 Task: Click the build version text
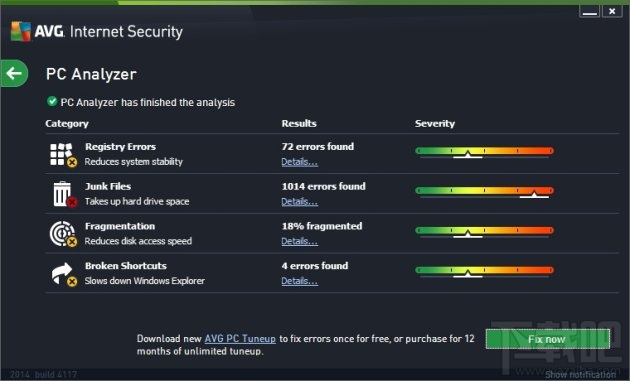43,375
